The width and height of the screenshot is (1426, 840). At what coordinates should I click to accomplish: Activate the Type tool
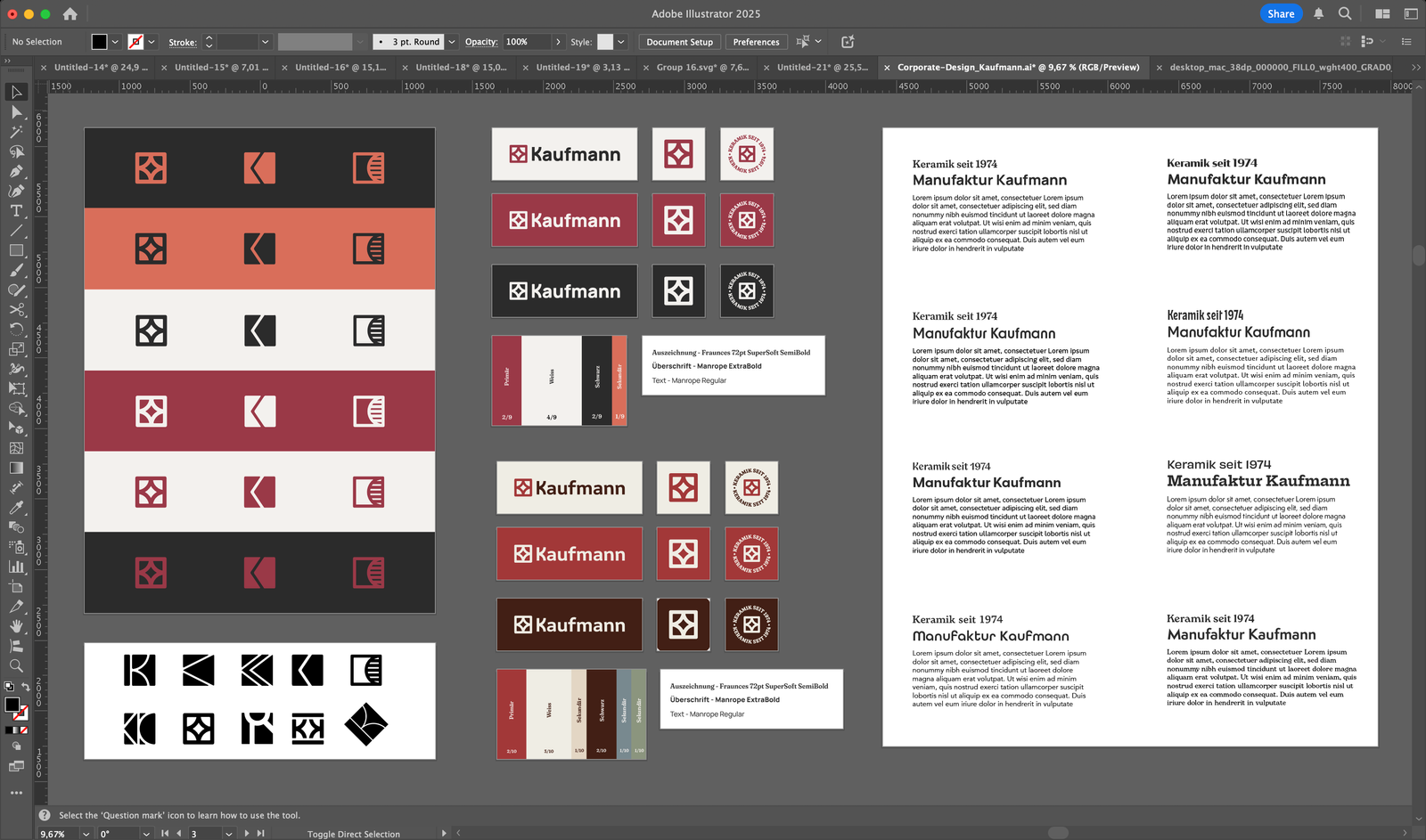pos(16,211)
